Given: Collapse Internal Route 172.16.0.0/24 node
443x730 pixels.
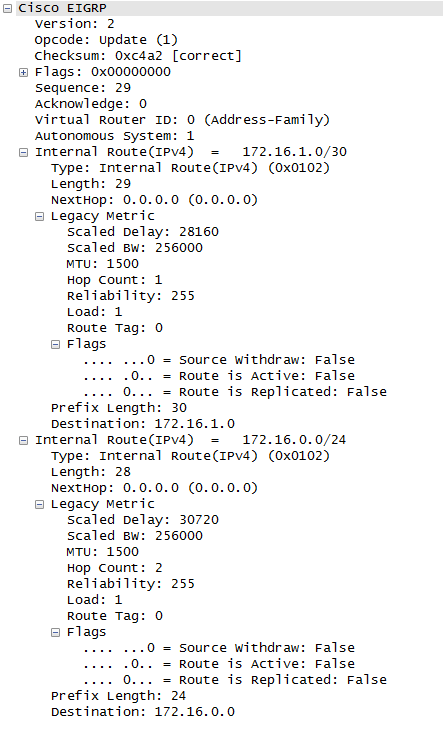Looking at the screenshot, I should coord(23,440).
